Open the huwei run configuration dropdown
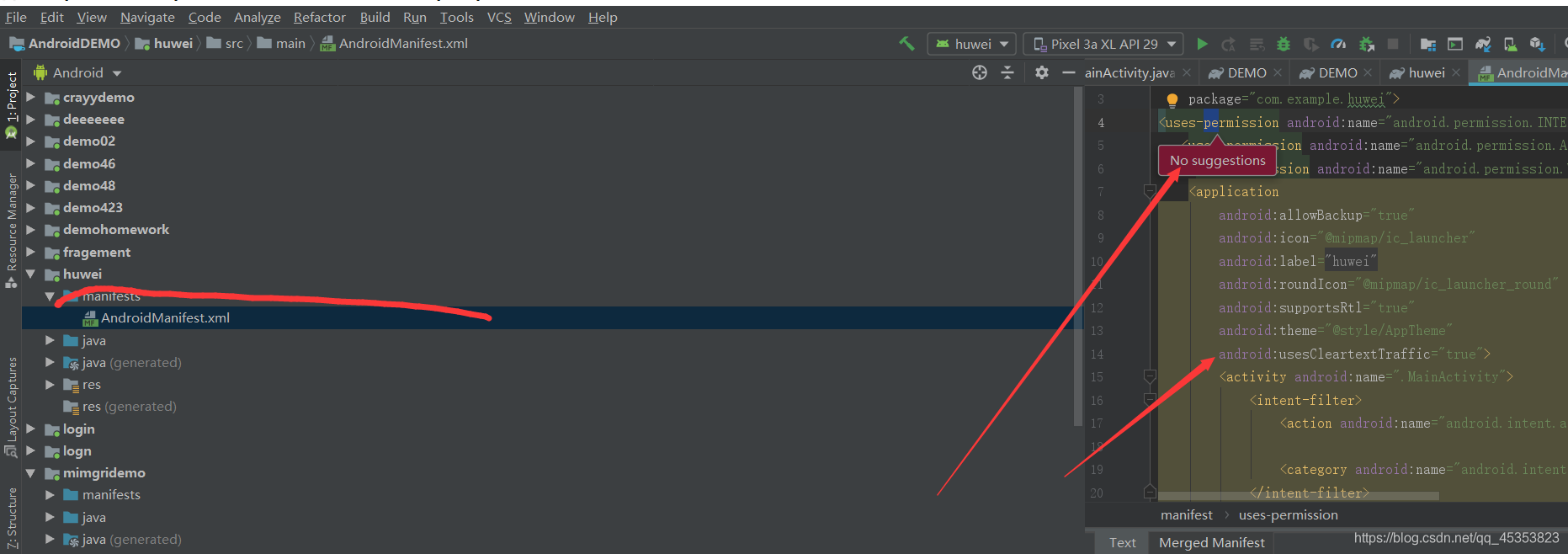Screen dimensions: 1568x554 tap(972, 44)
